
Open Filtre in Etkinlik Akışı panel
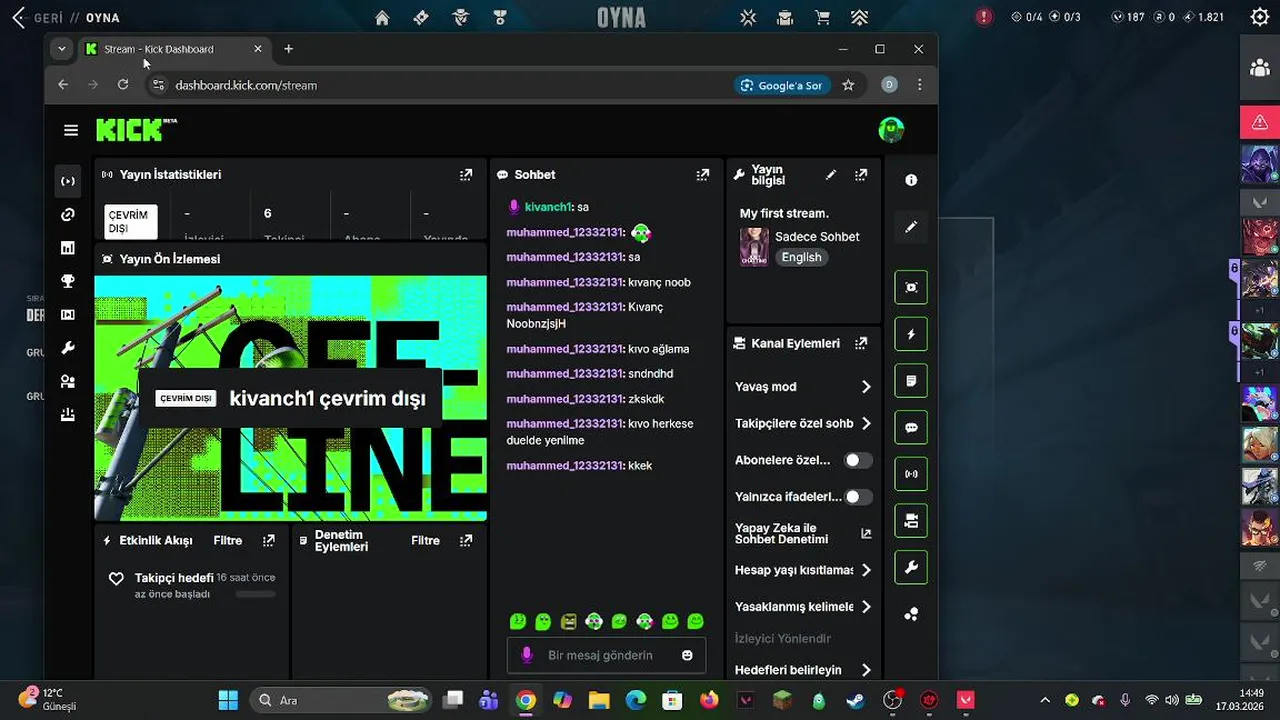click(228, 540)
